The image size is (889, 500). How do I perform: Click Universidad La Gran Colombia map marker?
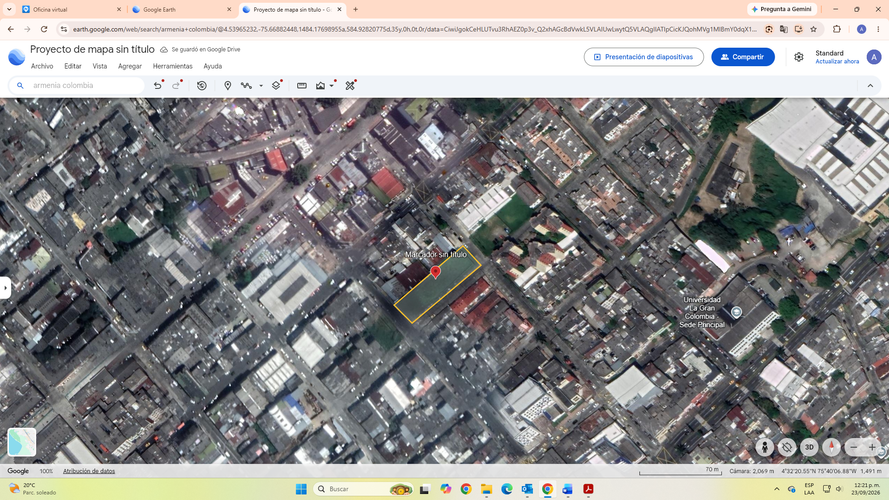point(736,312)
